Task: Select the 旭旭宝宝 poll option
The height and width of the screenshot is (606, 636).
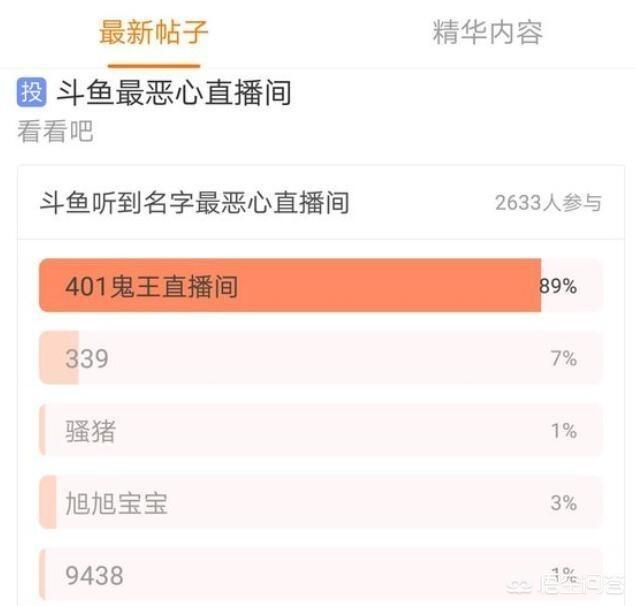Action: tap(320, 503)
